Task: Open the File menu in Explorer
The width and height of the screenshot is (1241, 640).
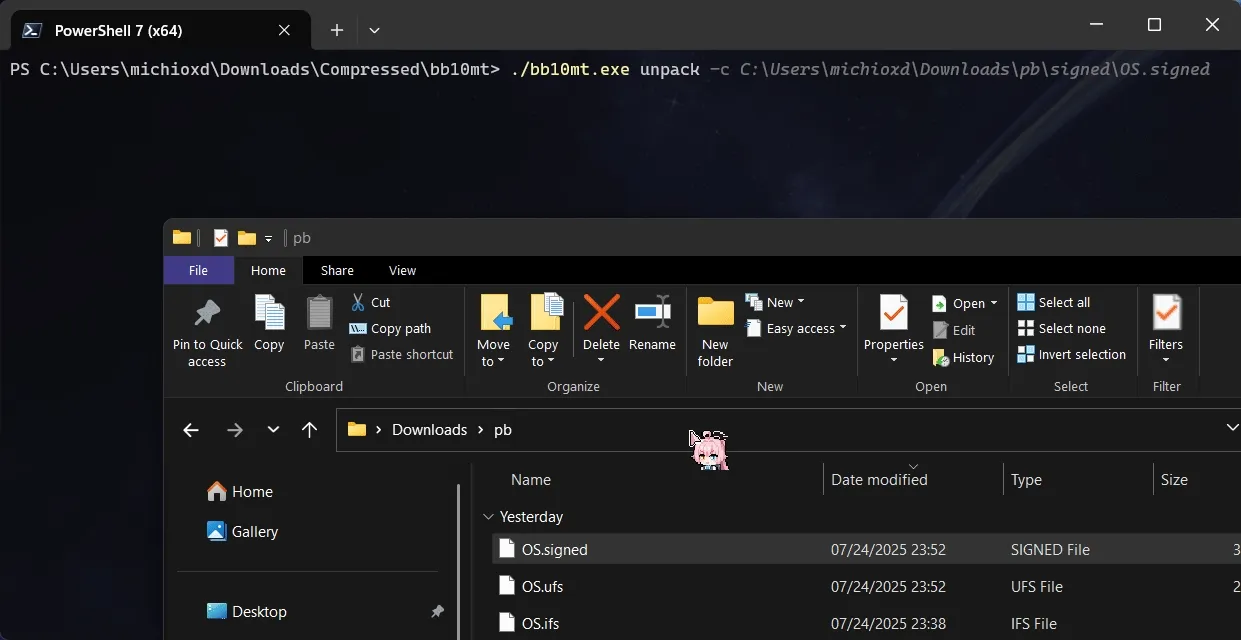Action: pos(198,270)
